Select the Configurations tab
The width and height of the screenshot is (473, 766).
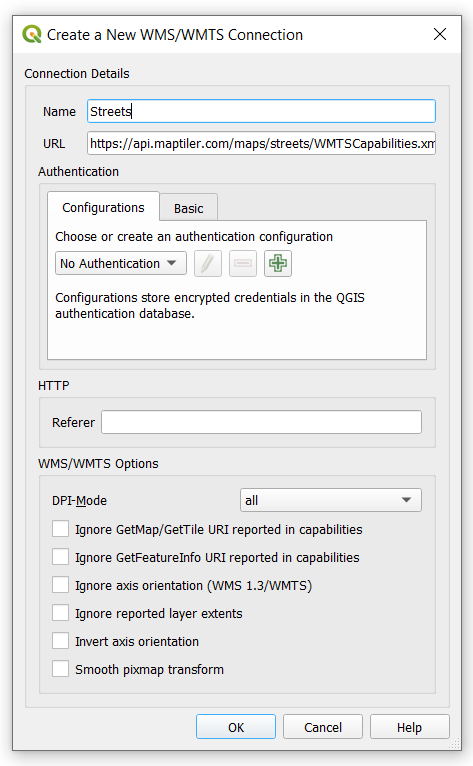click(x=103, y=208)
